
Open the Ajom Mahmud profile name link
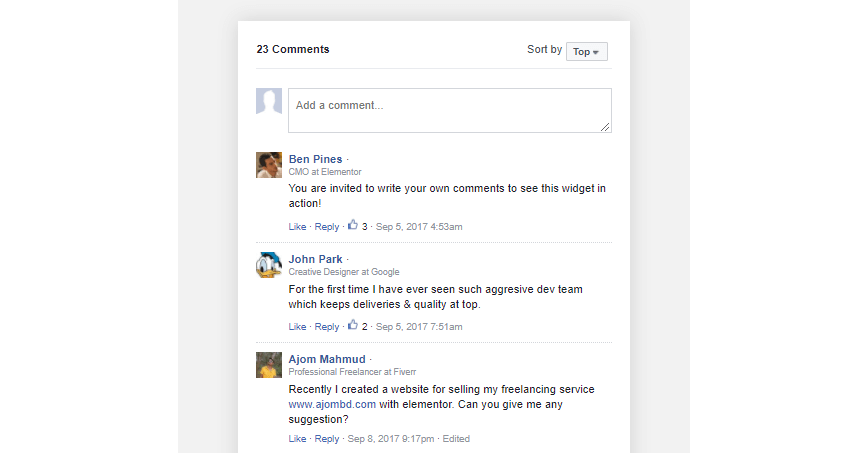[x=327, y=359]
